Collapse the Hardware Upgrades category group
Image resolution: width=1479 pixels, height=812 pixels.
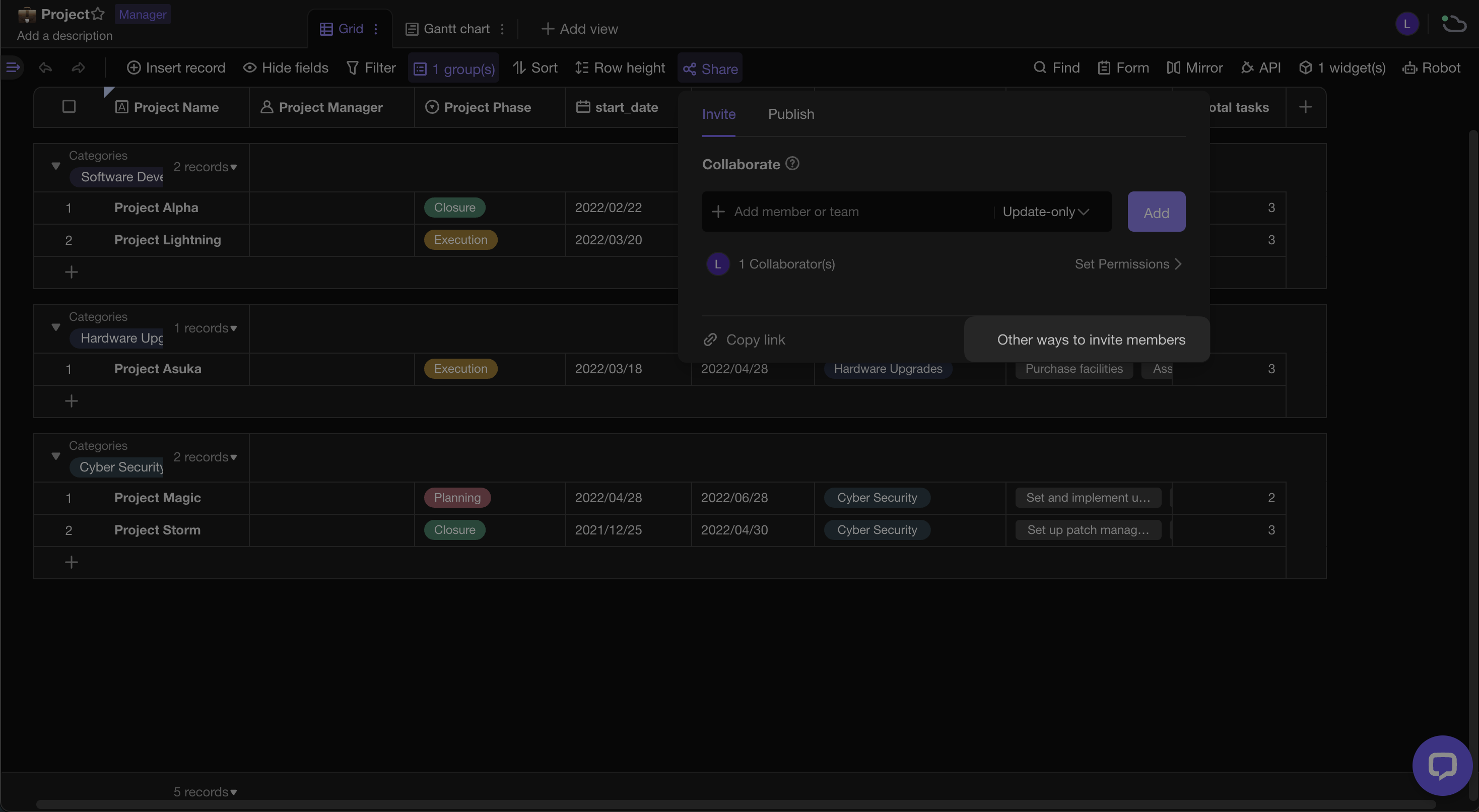56,328
